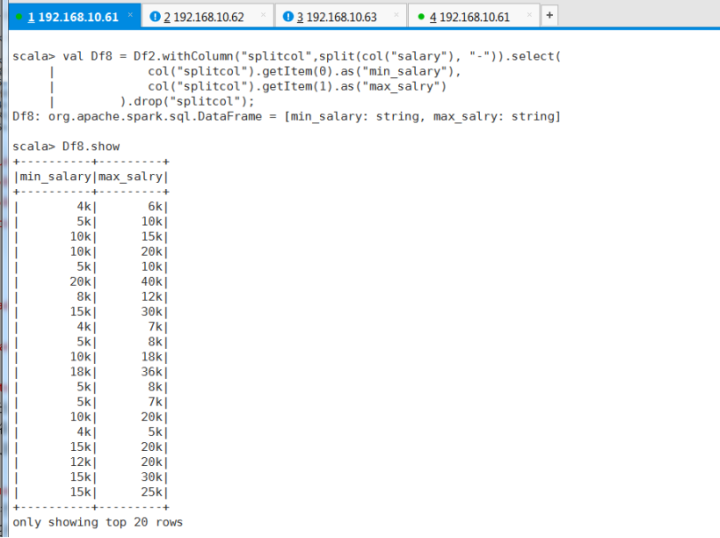Click the max_salry column header
The image size is (720, 538).
pyautogui.click(x=130, y=177)
